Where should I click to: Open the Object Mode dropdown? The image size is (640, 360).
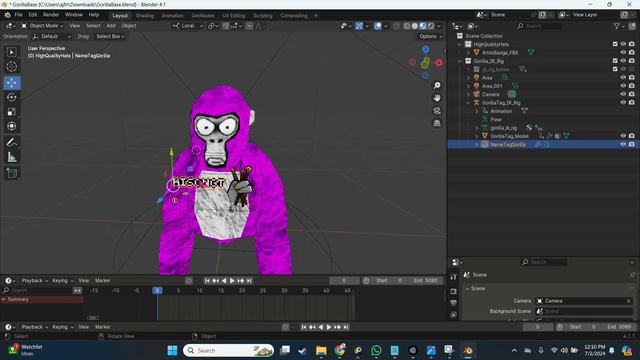tap(42, 26)
